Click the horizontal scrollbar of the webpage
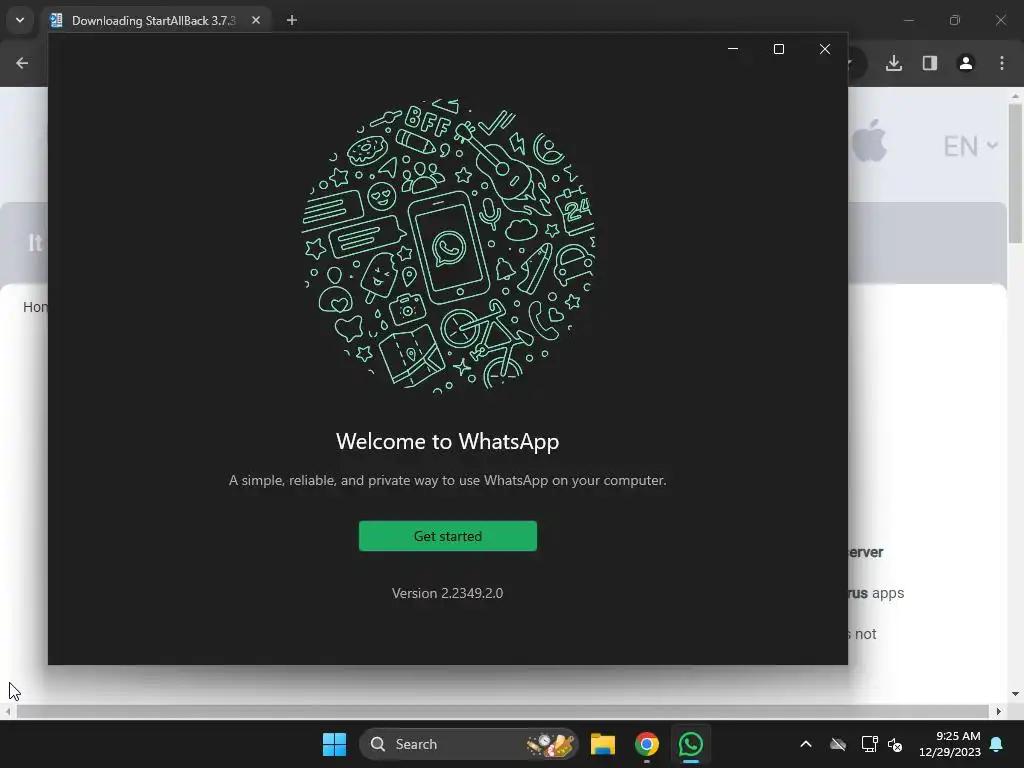Image resolution: width=1024 pixels, height=768 pixels. point(502,711)
